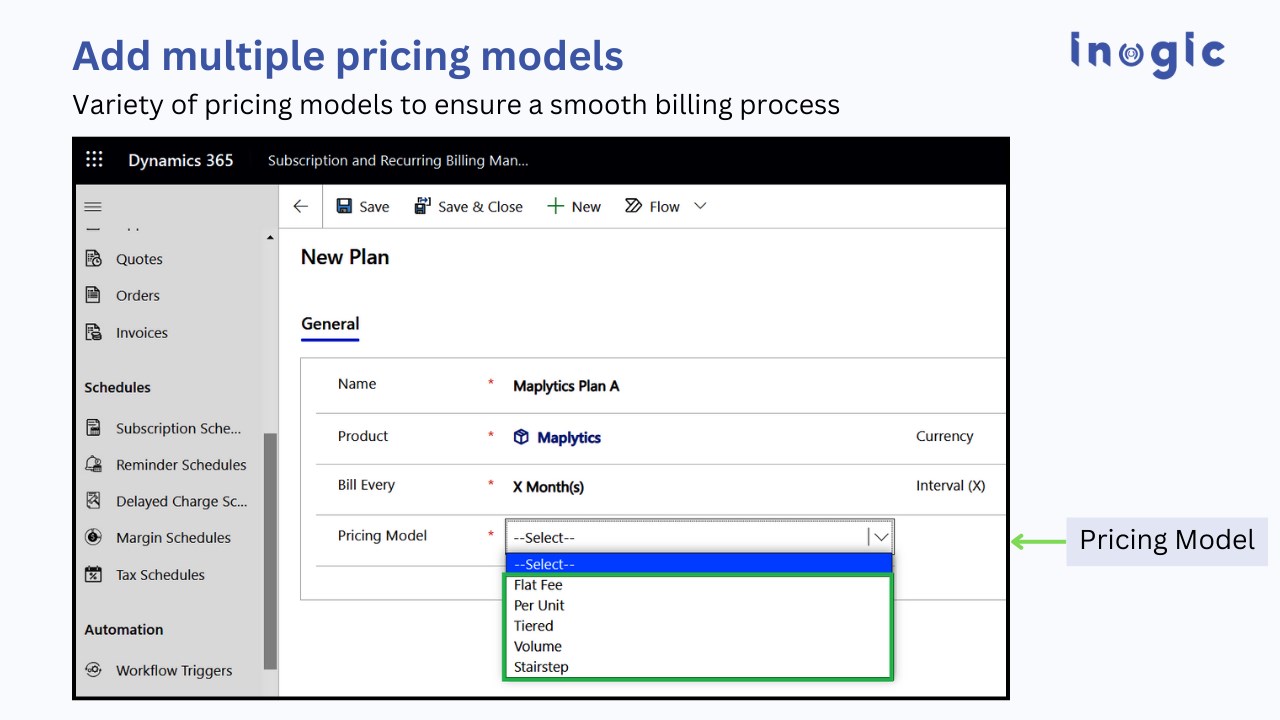
Task: Click the Subscription Schedules icon
Action: [93, 428]
